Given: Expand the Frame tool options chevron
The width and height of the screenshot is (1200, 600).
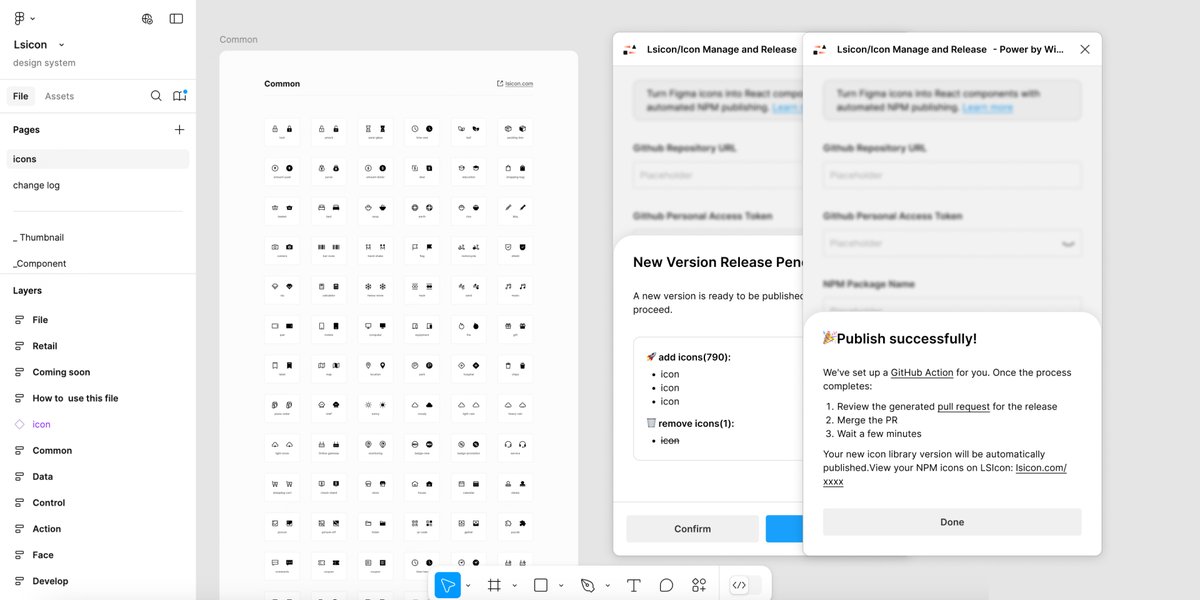Looking at the screenshot, I should (x=515, y=586).
